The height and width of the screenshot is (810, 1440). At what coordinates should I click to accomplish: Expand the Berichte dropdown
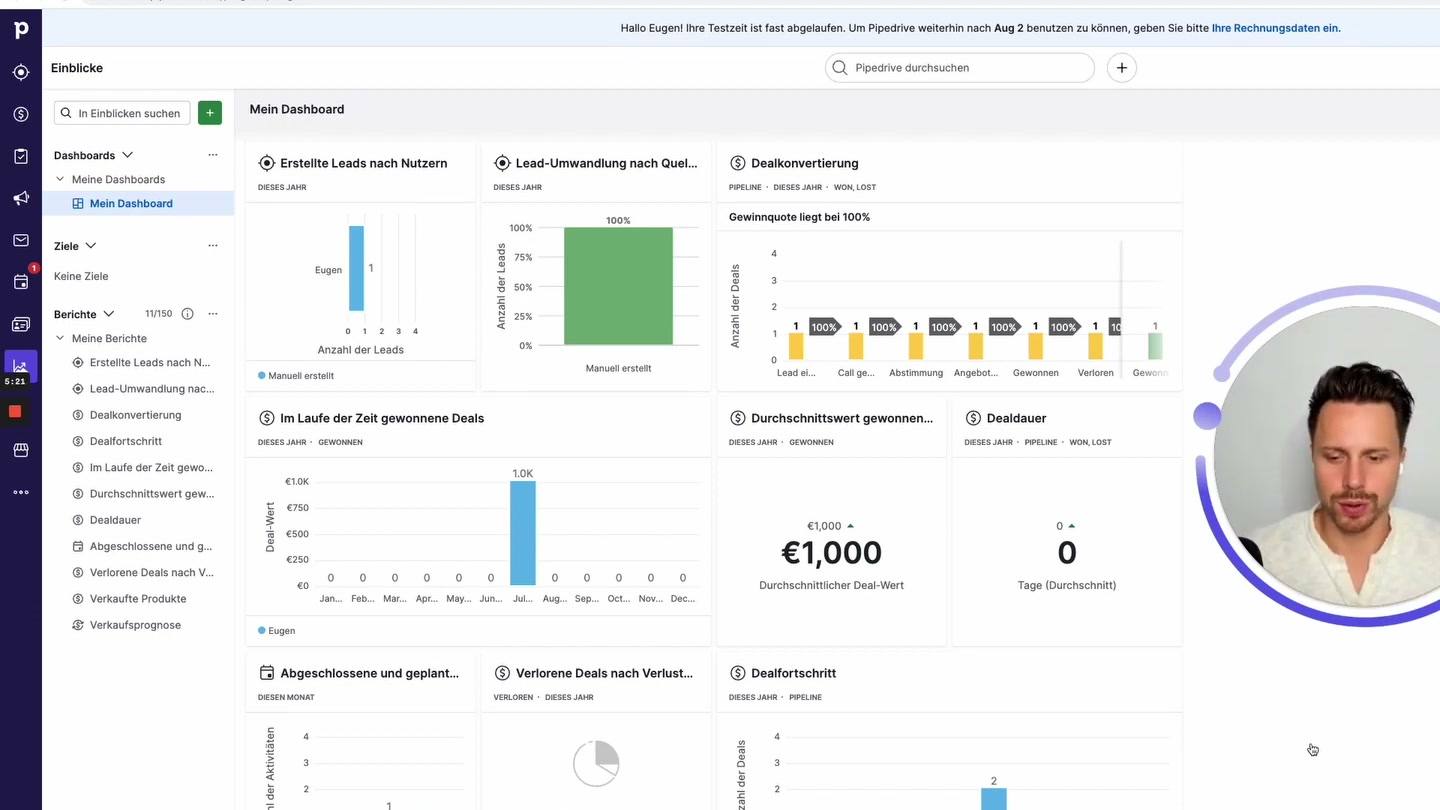tap(107, 313)
